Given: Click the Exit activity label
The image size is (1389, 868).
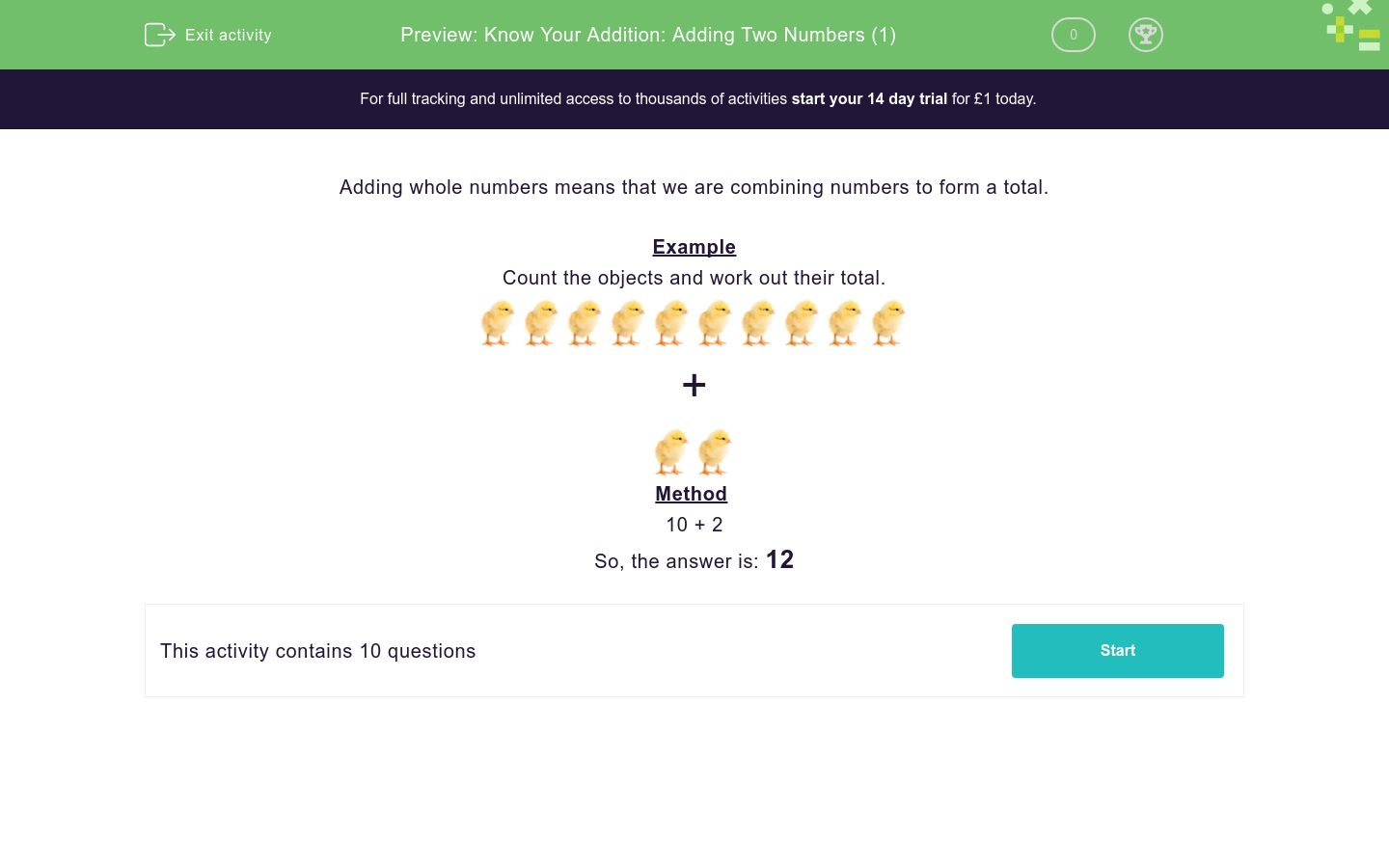Looking at the screenshot, I should [x=228, y=35].
